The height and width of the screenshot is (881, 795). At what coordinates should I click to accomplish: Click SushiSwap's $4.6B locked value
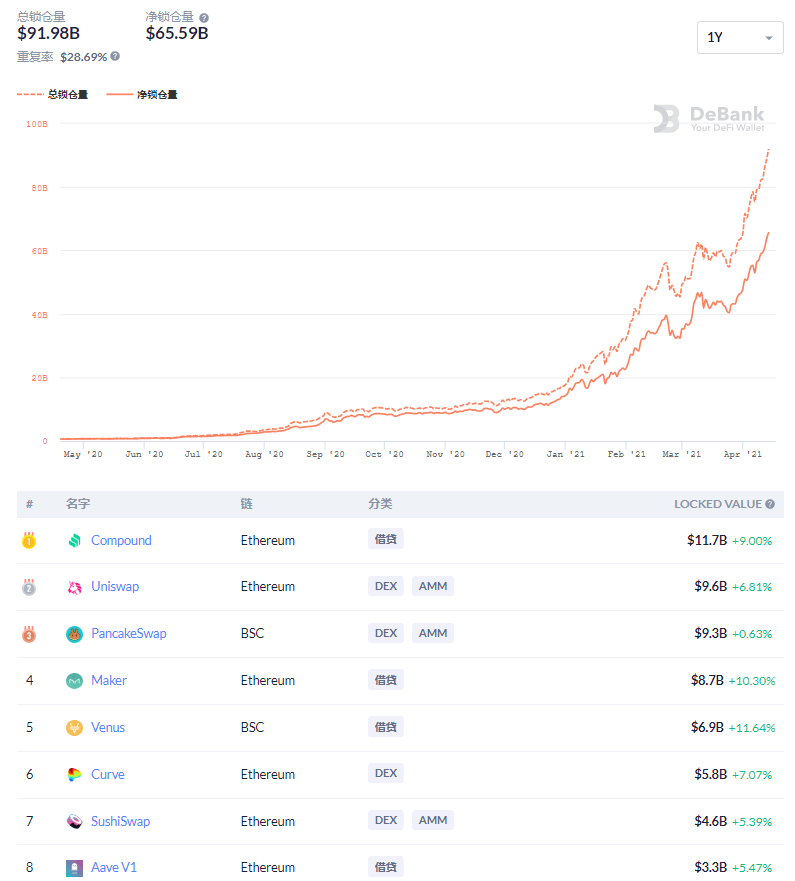[x=711, y=821]
